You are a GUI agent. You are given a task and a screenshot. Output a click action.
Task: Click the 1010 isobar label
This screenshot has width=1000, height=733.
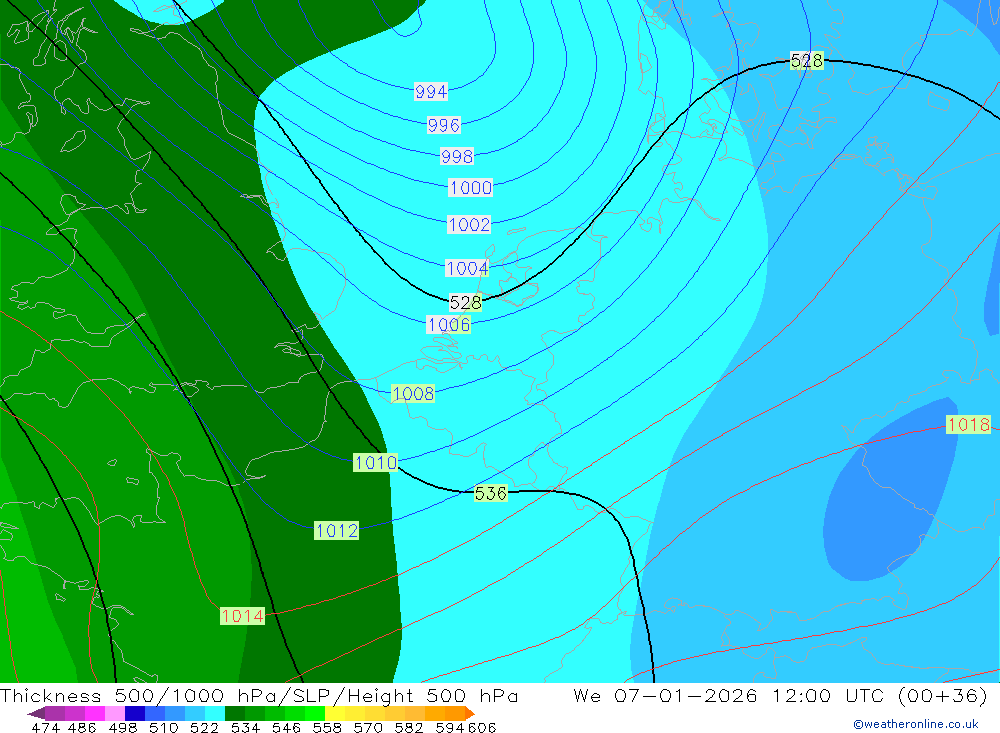click(x=375, y=463)
